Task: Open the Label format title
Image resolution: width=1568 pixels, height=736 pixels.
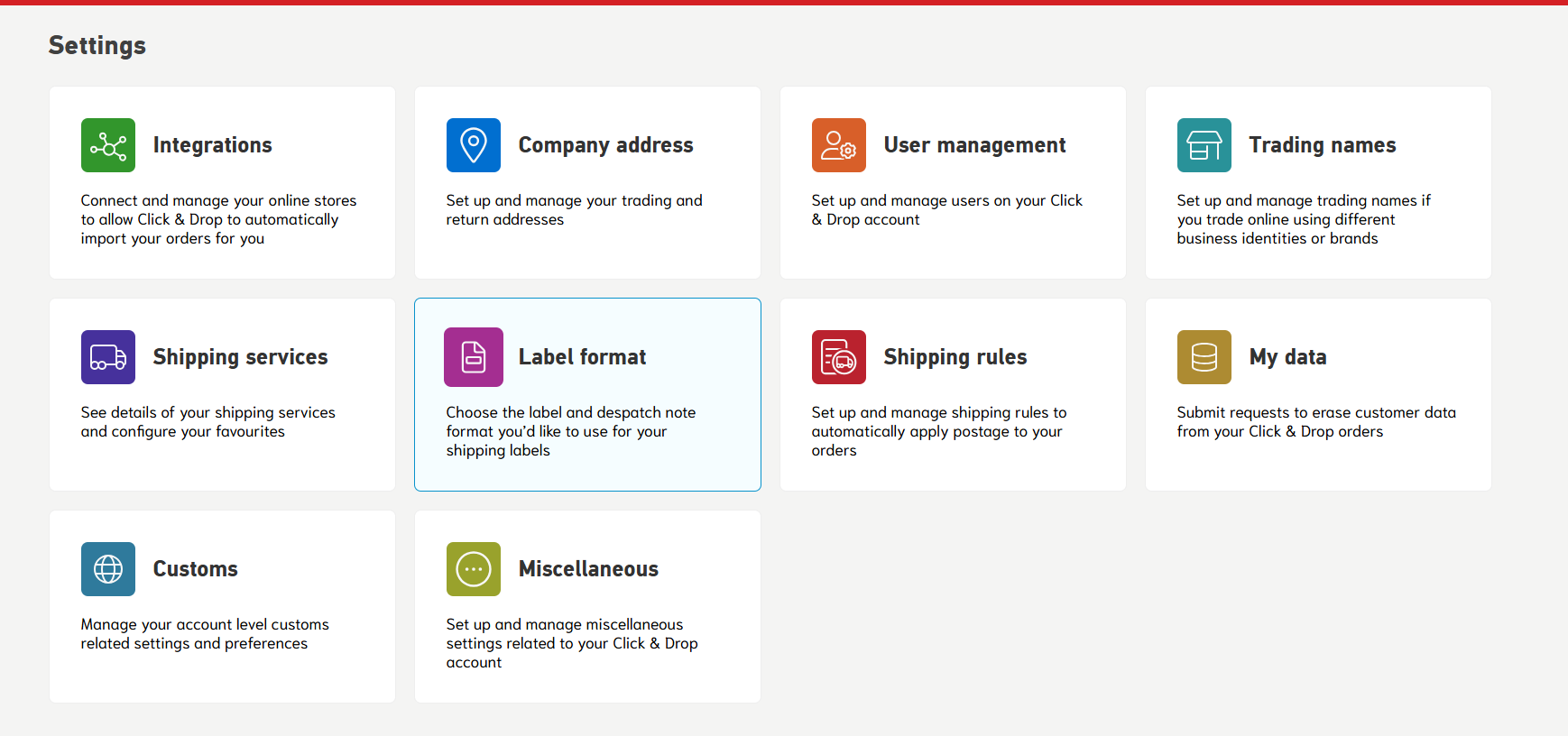Action: [582, 357]
